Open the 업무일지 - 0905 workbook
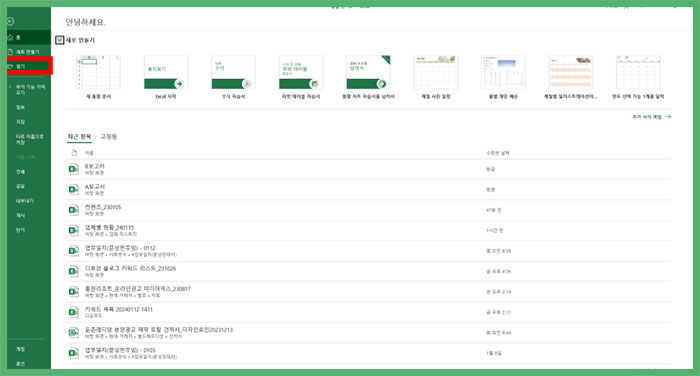The image size is (700, 376). pyautogui.click(x=368, y=353)
